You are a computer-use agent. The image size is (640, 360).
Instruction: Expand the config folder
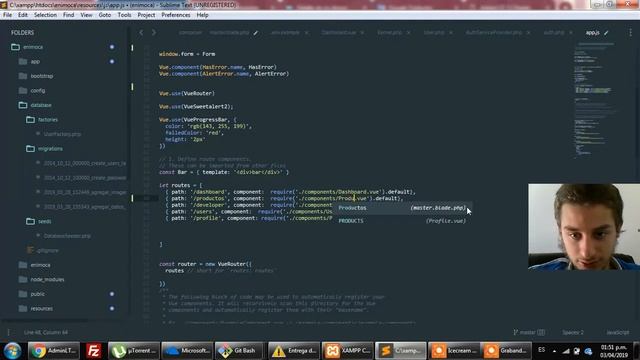point(23,91)
